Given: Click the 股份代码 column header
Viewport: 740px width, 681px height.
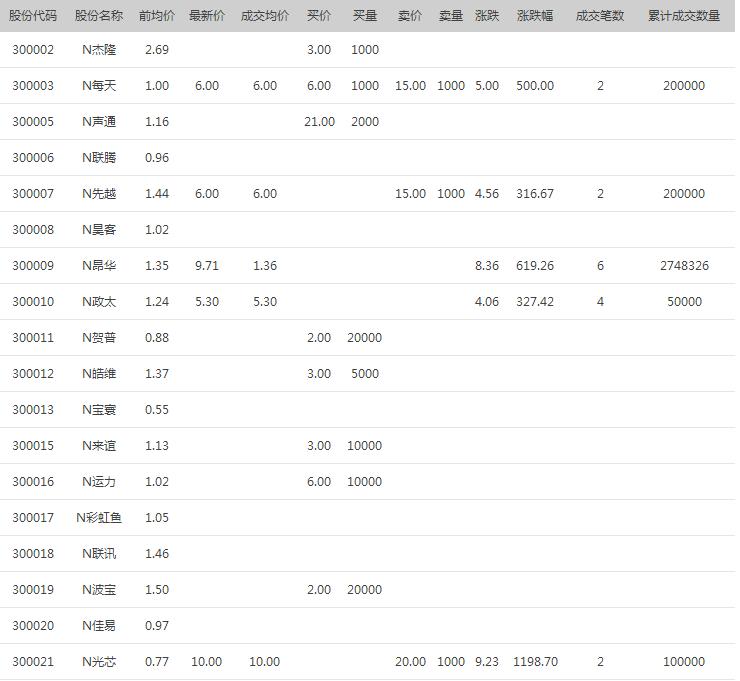Looking at the screenshot, I should coord(33,16).
